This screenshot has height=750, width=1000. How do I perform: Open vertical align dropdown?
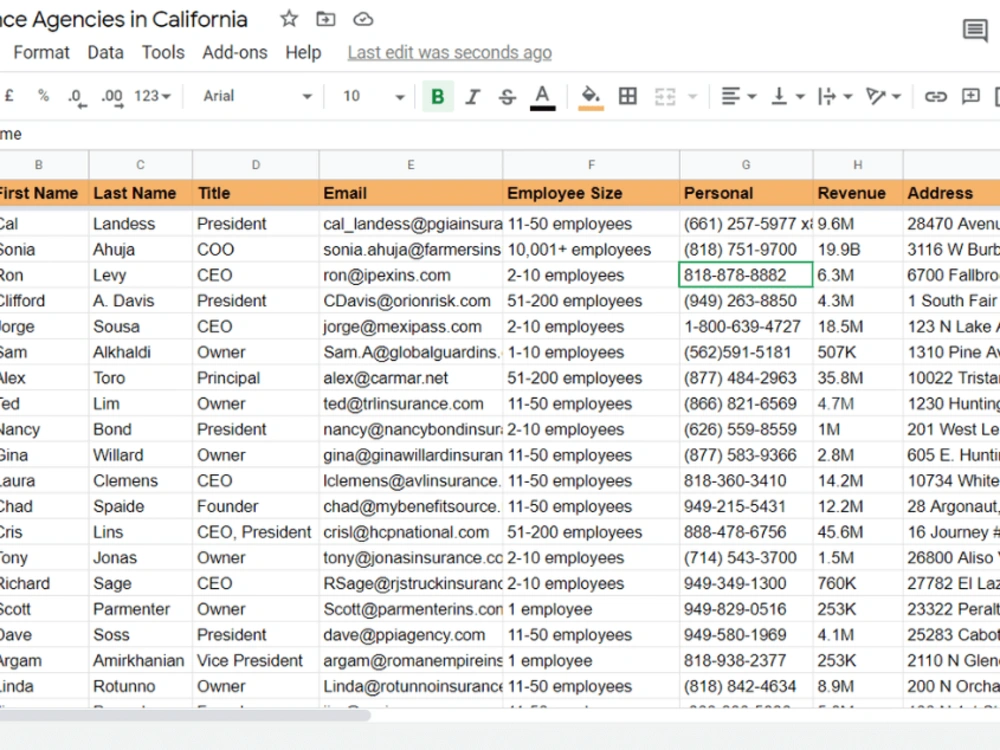(x=788, y=96)
